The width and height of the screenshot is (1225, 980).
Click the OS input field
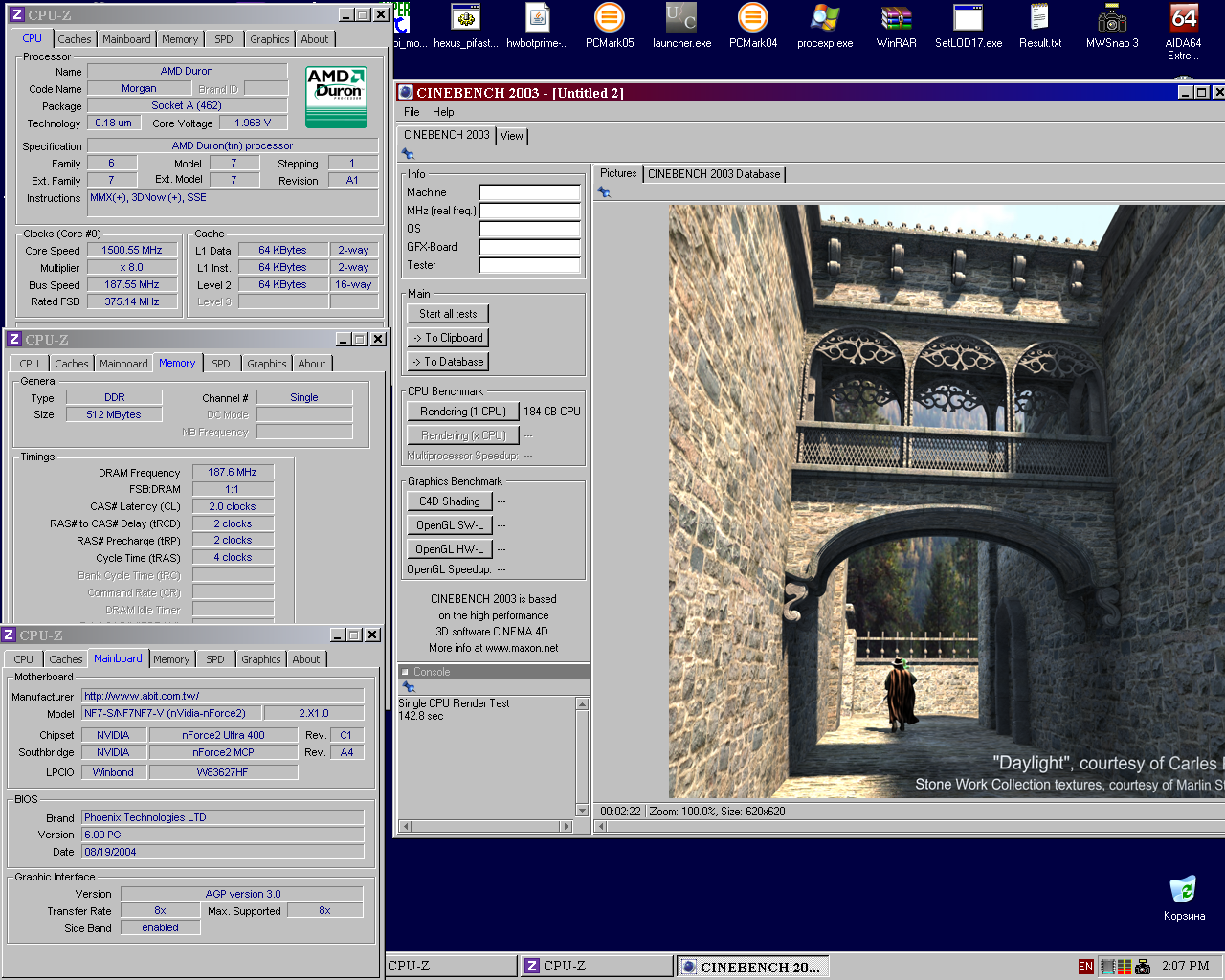click(530, 229)
